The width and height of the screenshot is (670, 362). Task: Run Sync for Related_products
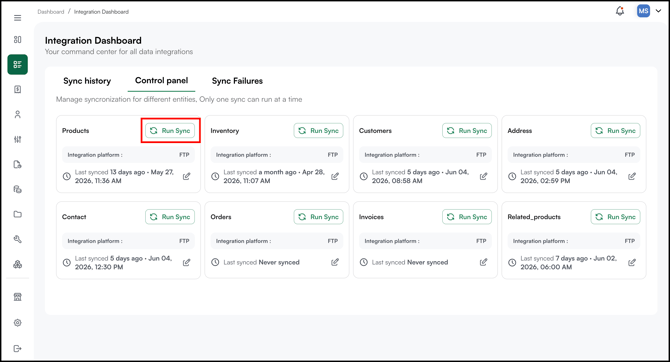coord(615,217)
